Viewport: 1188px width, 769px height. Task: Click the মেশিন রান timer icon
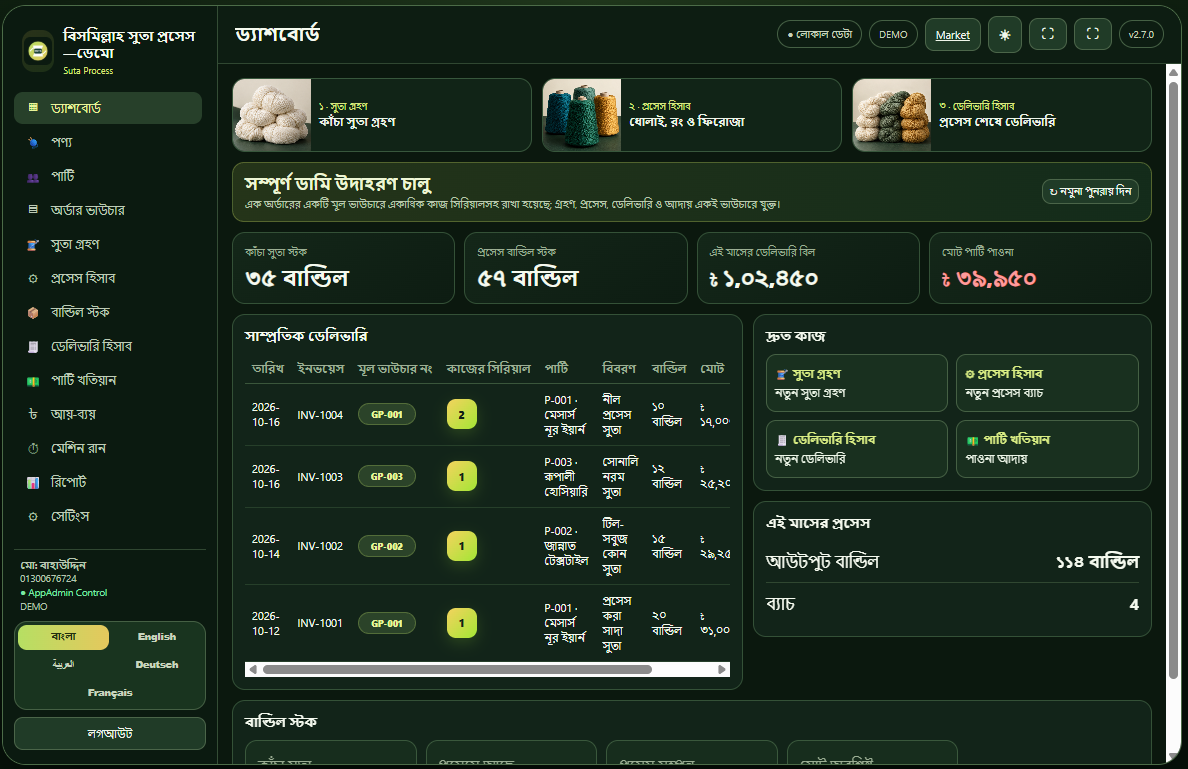point(33,449)
